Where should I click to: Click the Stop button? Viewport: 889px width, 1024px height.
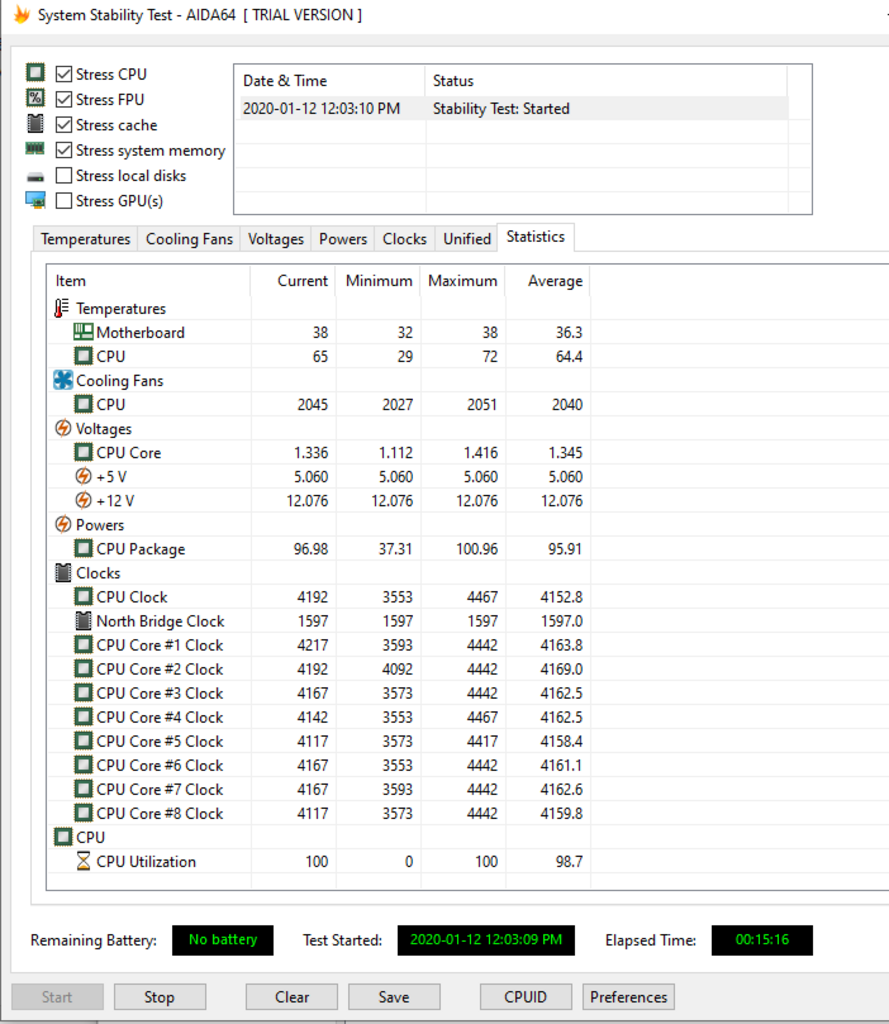pos(159,997)
